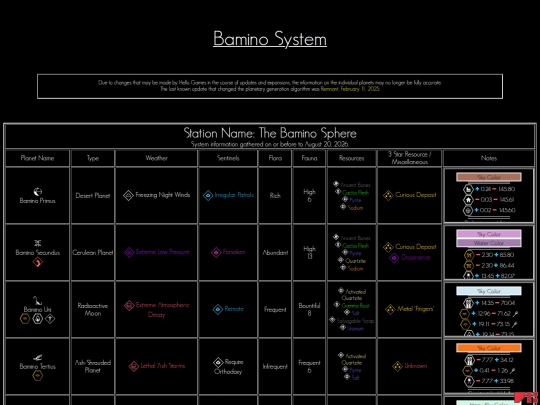Click the Type column header
540x405 pixels.
click(93, 158)
